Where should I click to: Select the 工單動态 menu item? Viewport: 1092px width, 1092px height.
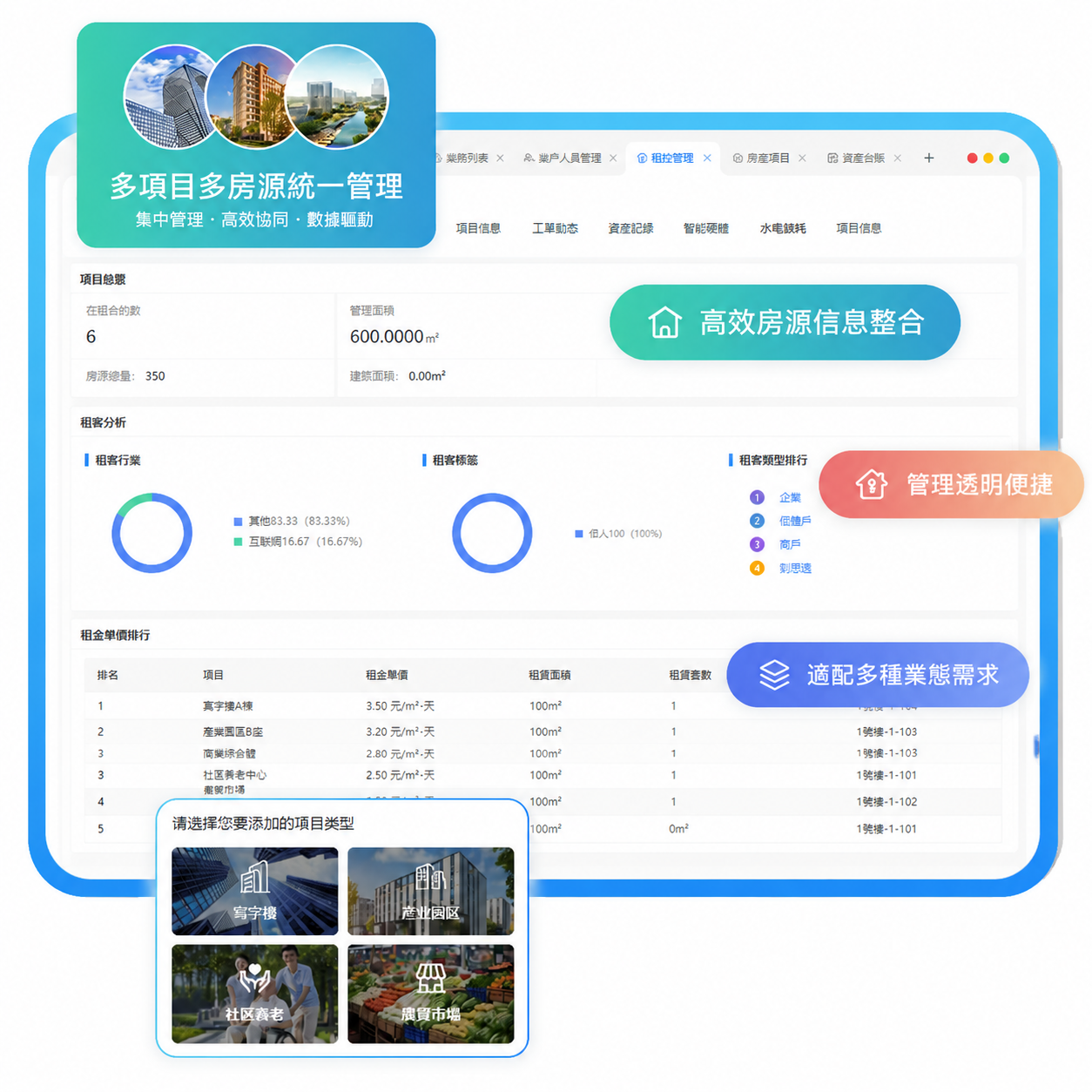pyautogui.click(x=556, y=228)
